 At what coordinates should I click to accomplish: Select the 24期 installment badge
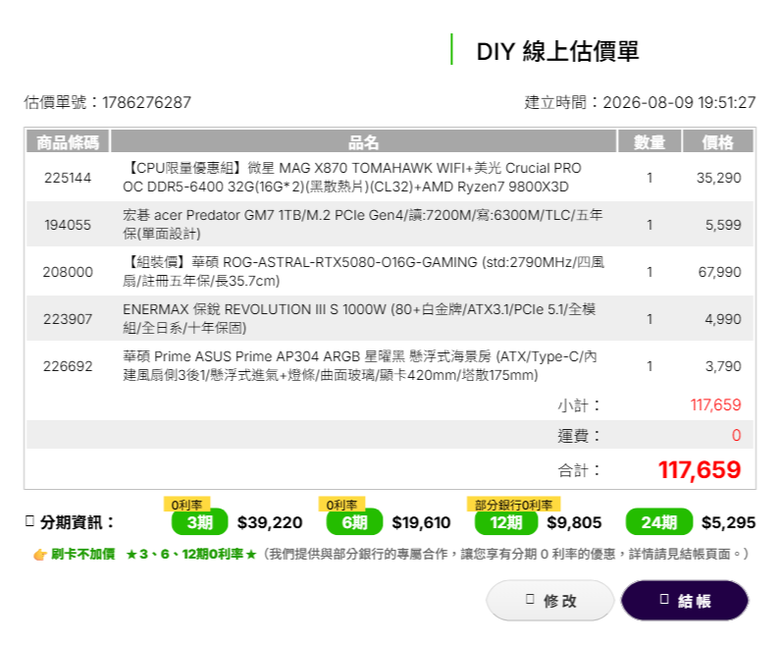pos(659,522)
